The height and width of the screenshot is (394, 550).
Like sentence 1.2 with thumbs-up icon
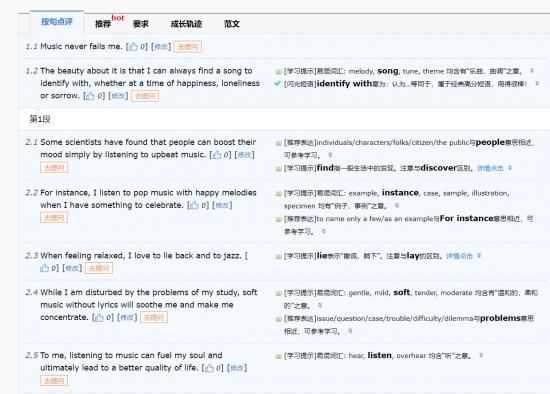click(x=90, y=96)
